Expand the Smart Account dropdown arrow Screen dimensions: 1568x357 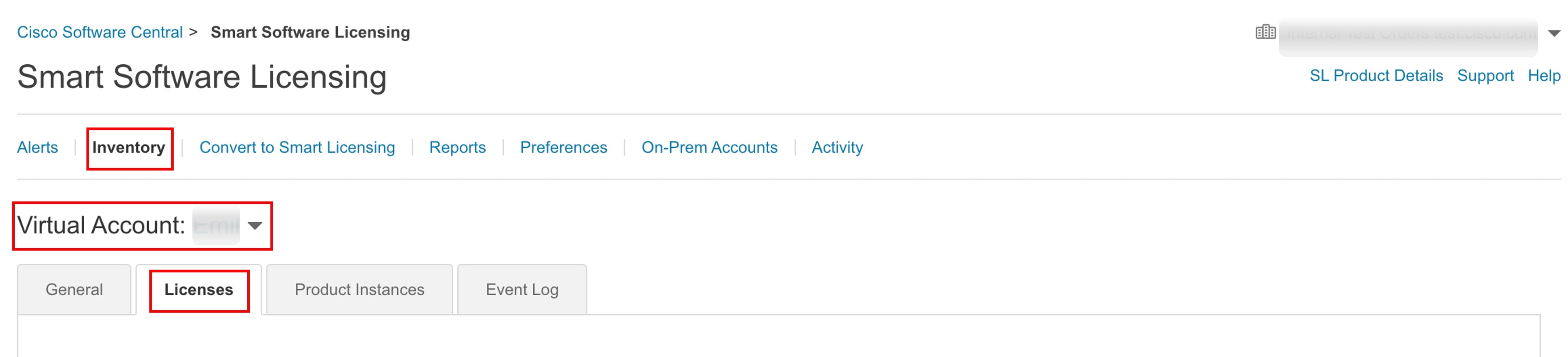(1553, 33)
